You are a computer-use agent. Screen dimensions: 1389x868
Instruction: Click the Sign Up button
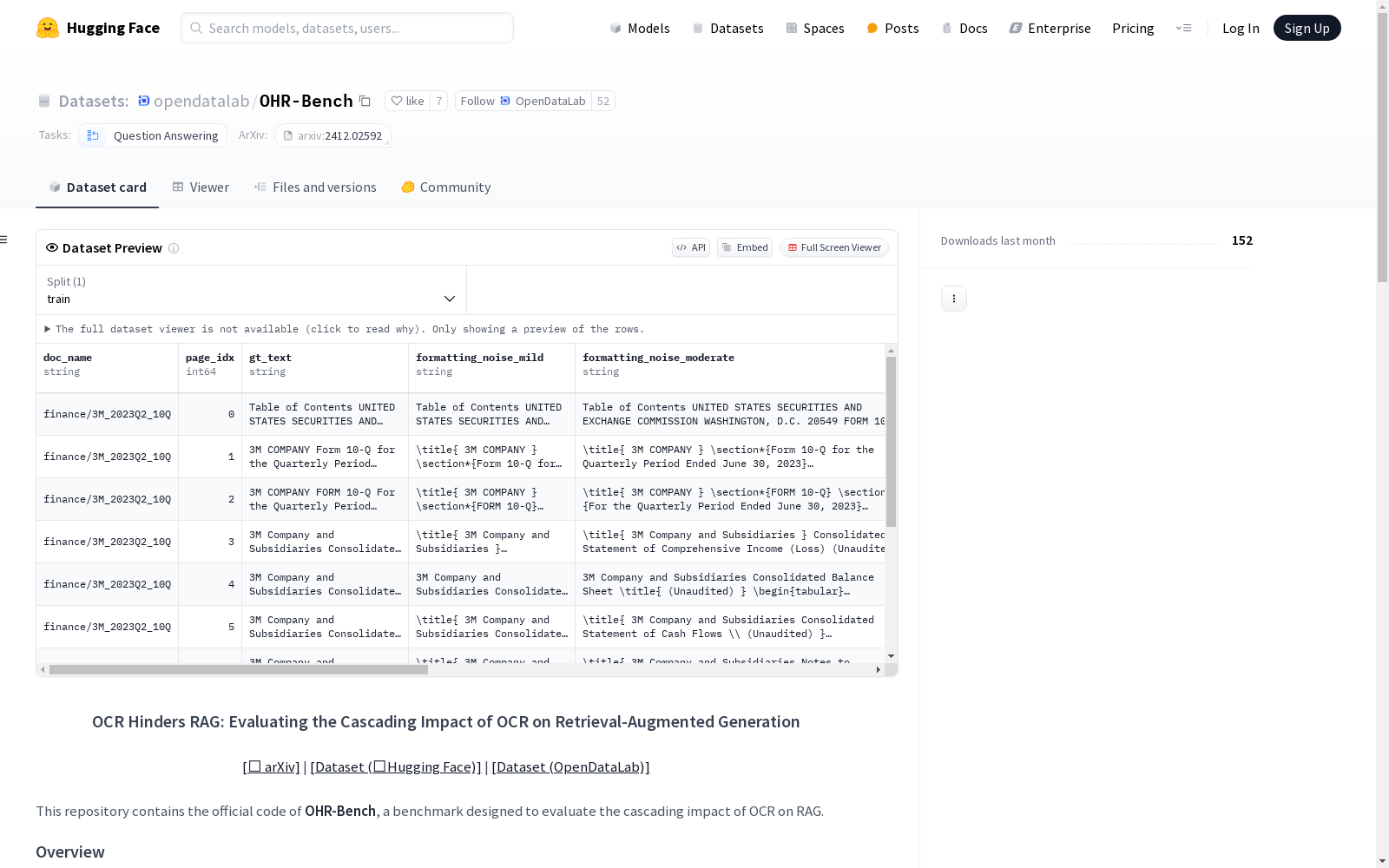tap(1307, 28)
